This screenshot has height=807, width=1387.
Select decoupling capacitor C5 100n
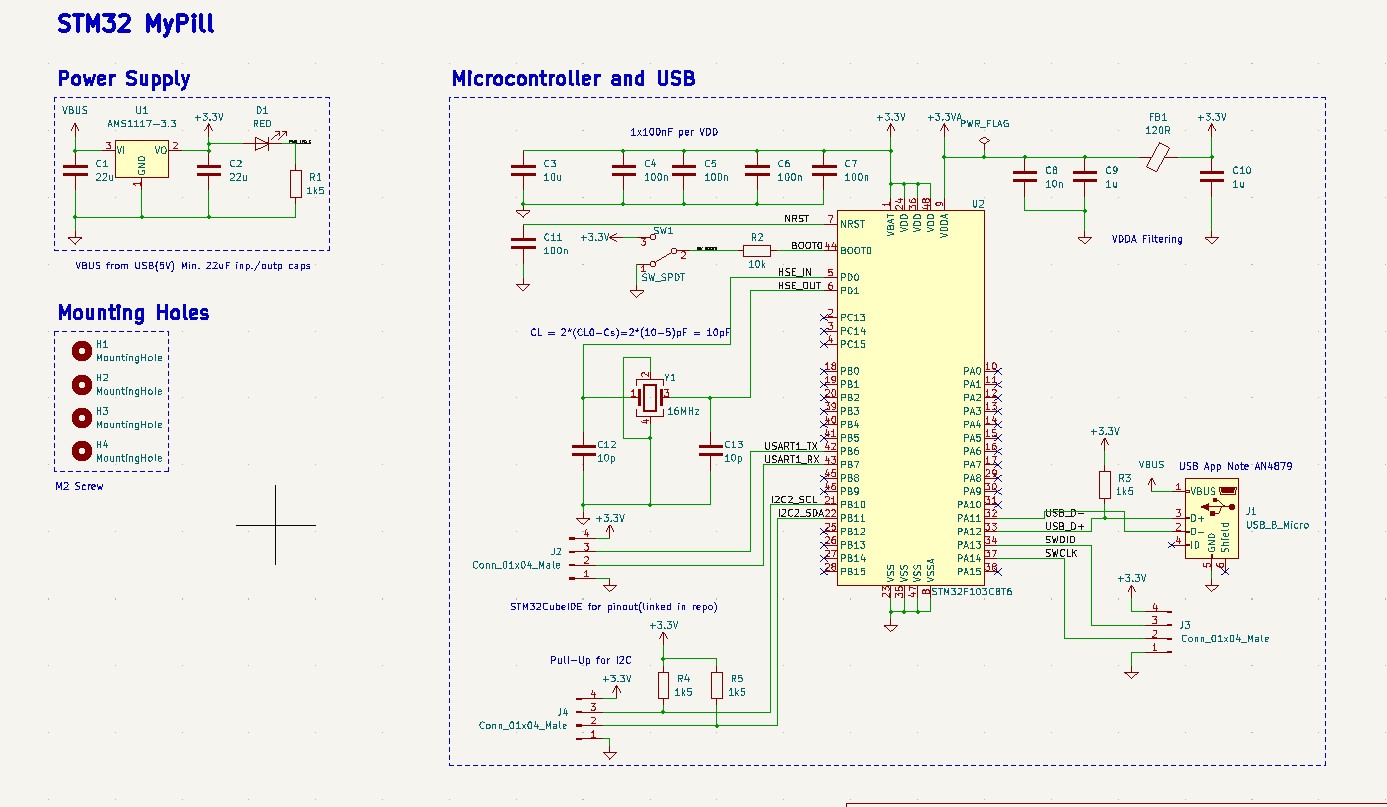pos(684,171)
